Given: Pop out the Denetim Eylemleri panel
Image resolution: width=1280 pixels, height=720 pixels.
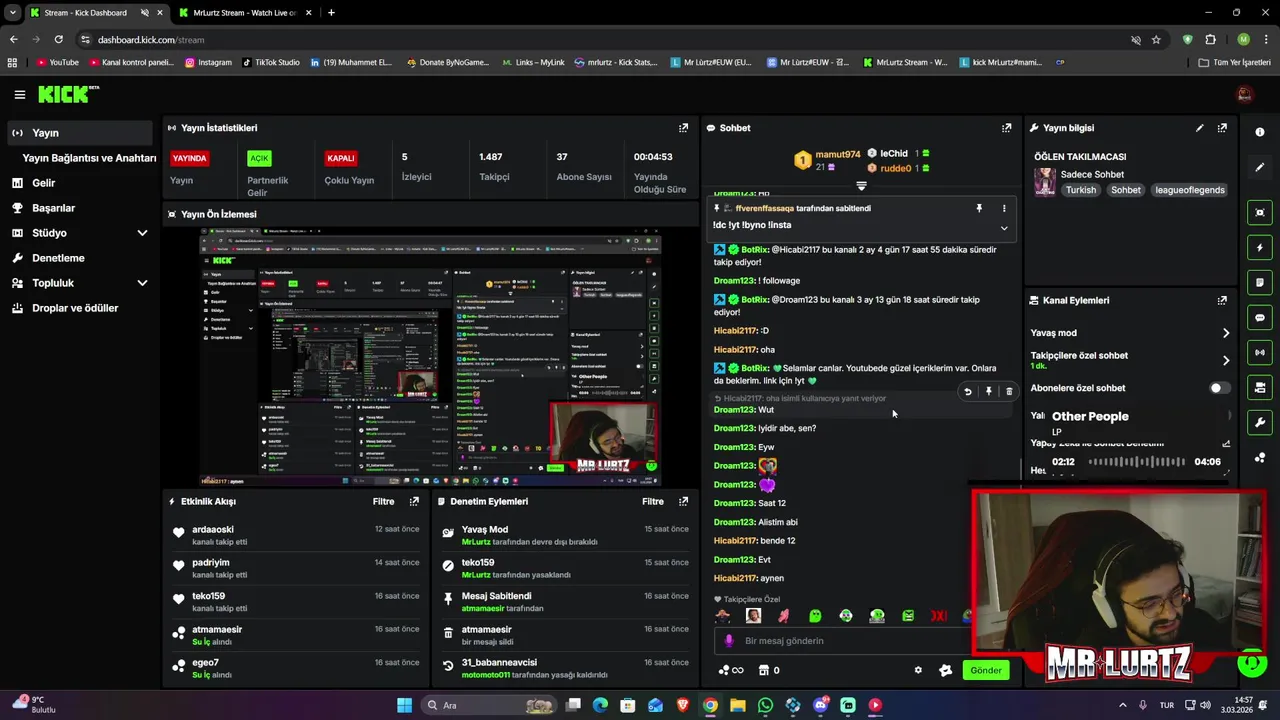Looking at the screenshot, I should point(684,501).
